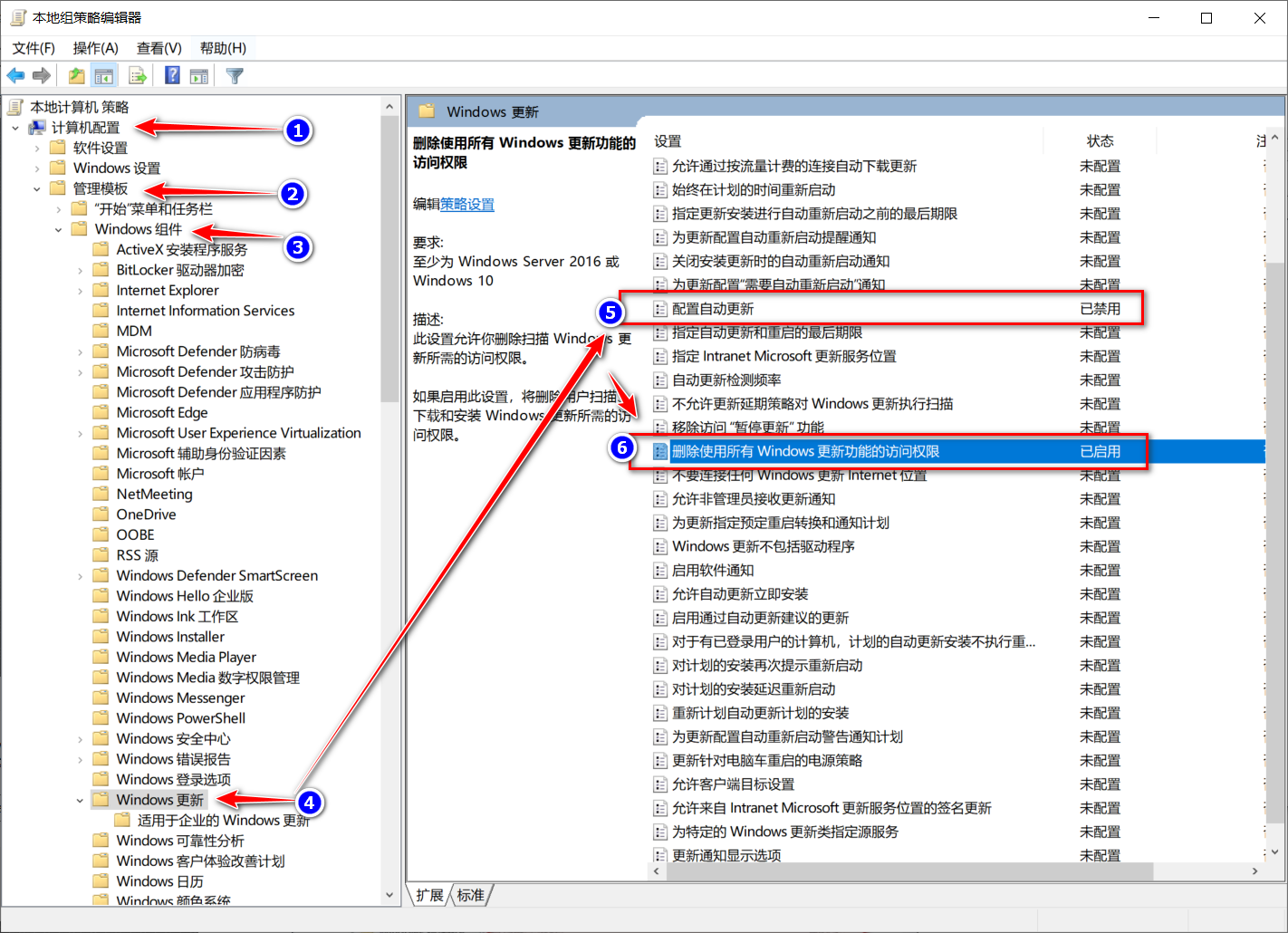
Task: Click the Windows Media Player folder icon
Action: click(x=101, y=657)
